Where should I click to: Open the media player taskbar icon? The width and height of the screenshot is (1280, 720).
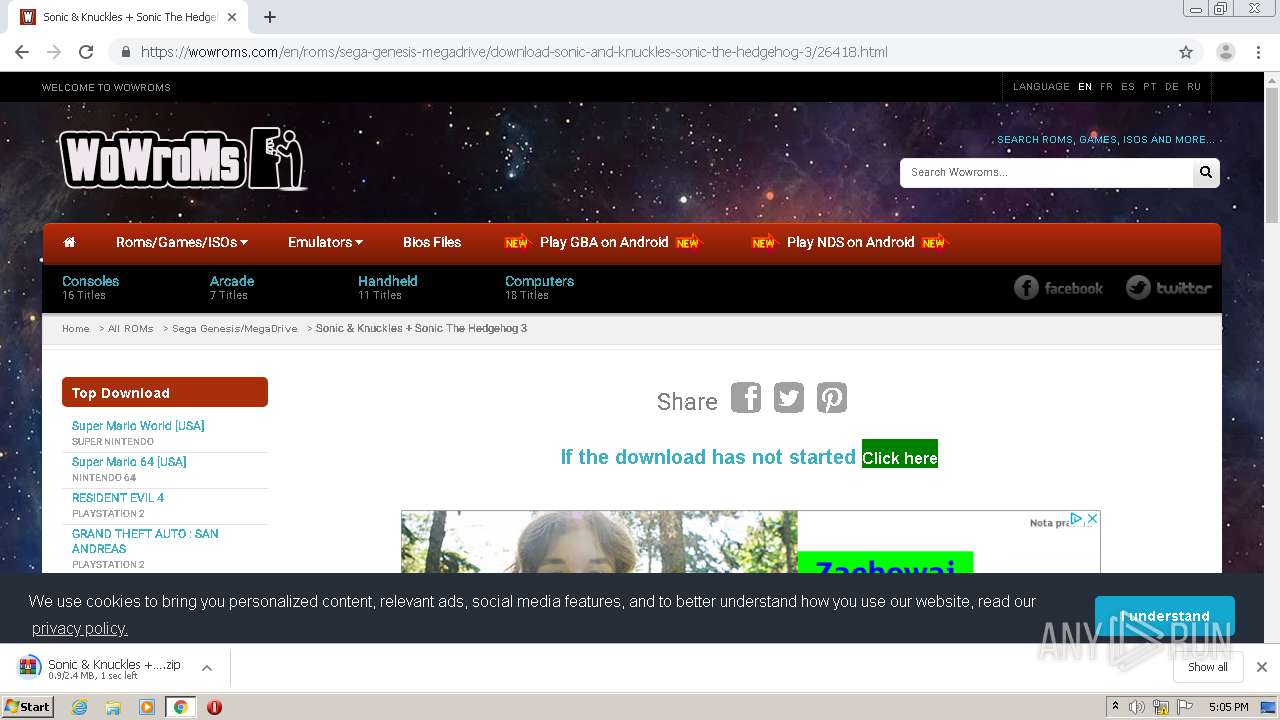point(147,707)
